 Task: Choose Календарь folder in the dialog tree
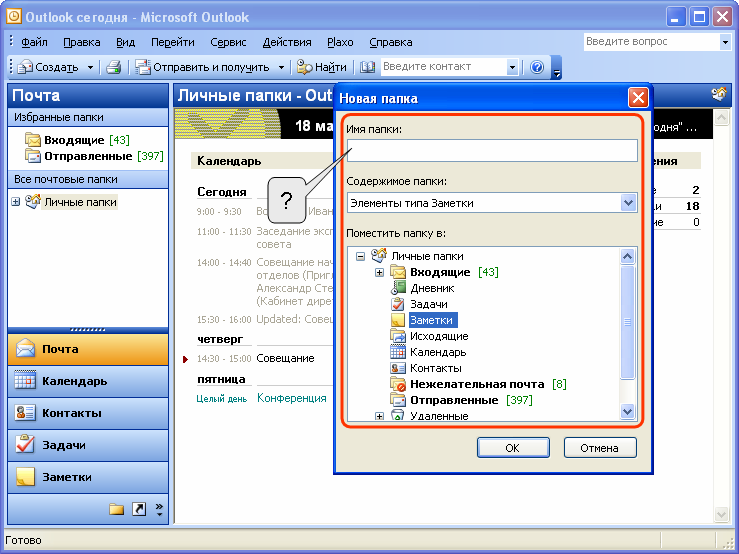coord(437,352)
